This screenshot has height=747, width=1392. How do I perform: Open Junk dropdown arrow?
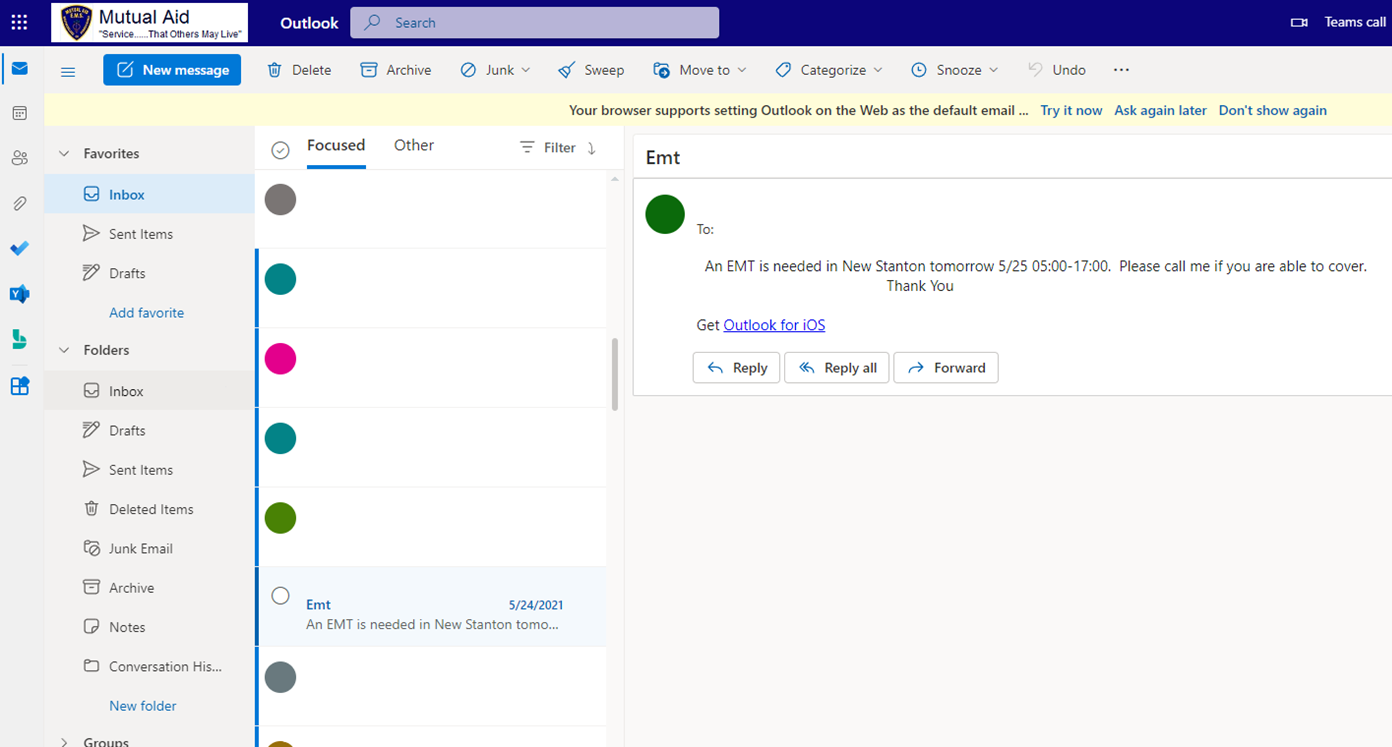click(526, 70)
